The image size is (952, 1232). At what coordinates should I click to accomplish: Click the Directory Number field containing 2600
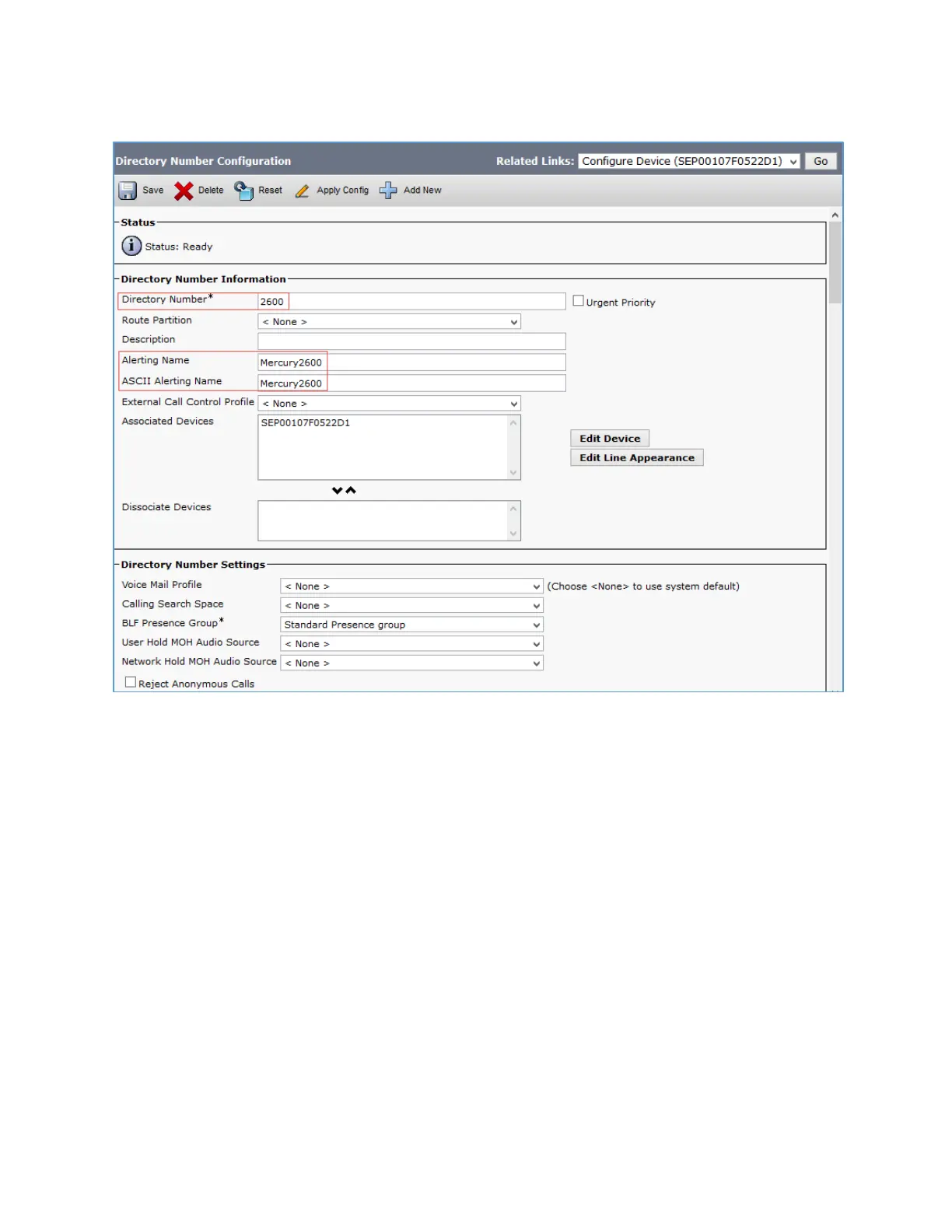click(x=411, y=302)
